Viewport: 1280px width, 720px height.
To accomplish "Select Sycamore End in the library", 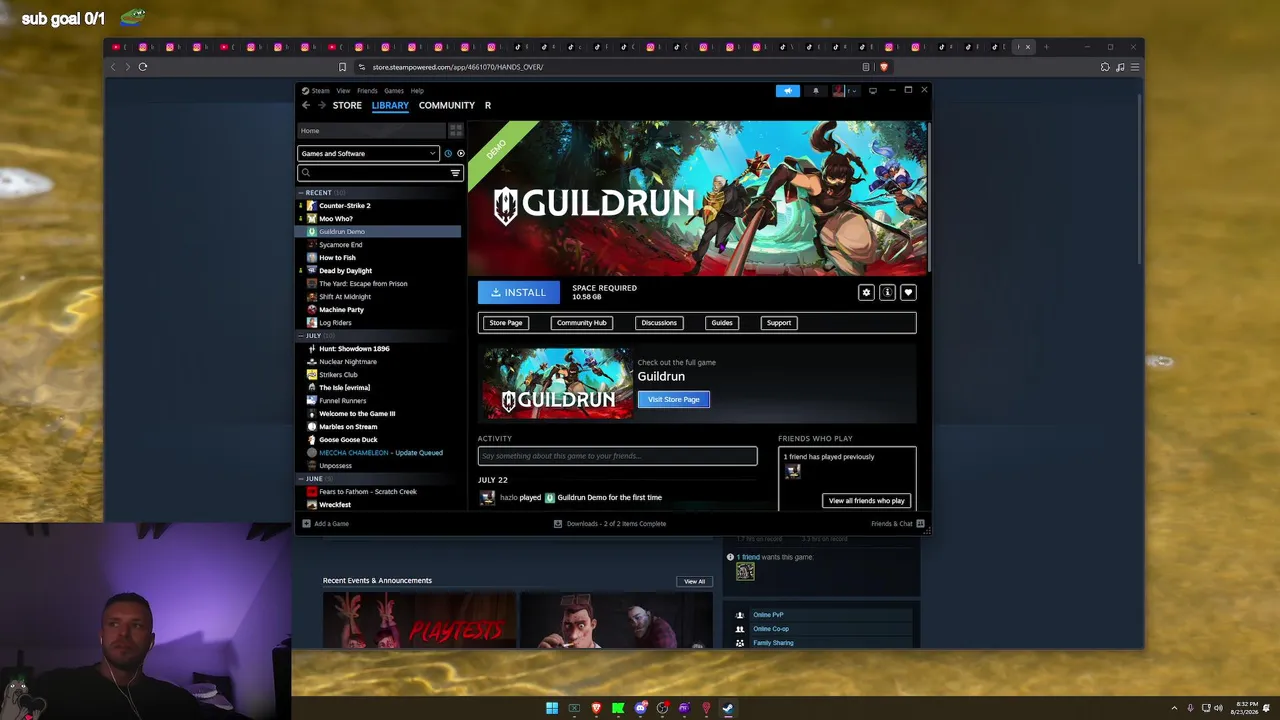I will point(341,244).
